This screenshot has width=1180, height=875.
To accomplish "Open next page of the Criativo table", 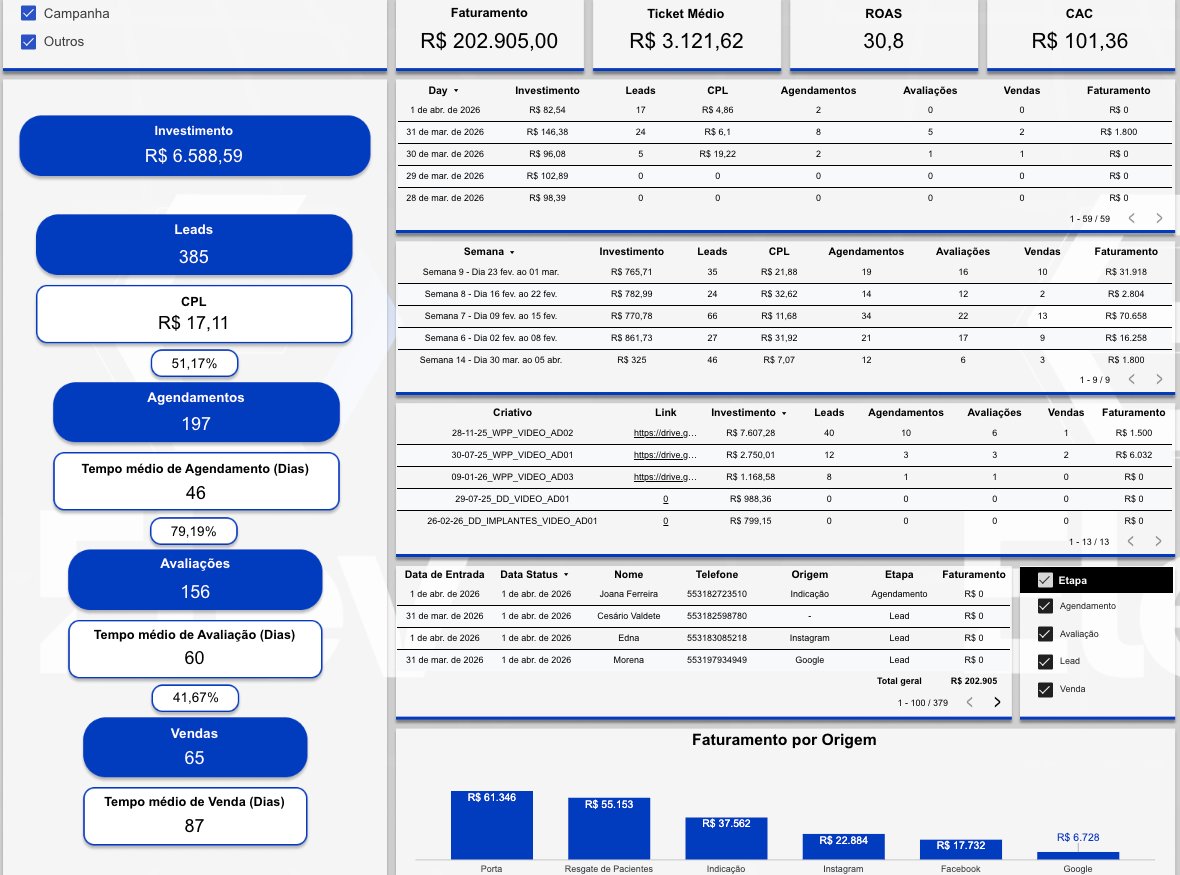I will pos(1159,540).
